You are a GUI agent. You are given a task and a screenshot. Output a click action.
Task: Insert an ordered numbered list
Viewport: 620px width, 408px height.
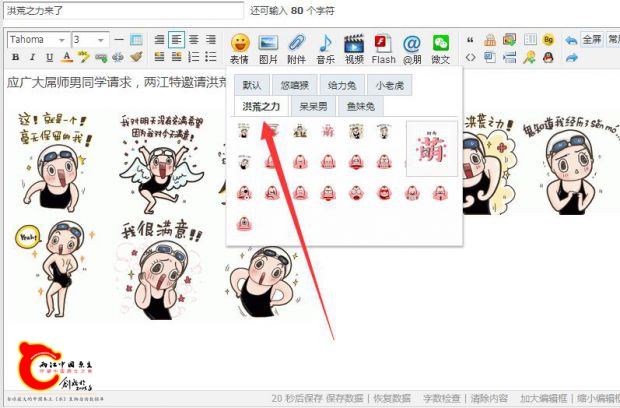tap(194, 57)
